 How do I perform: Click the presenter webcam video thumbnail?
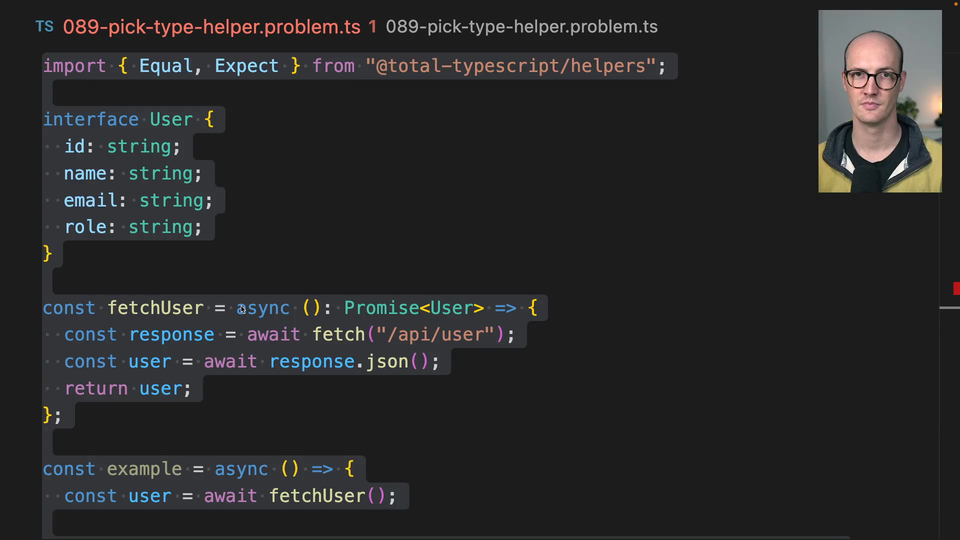[879, 101]
